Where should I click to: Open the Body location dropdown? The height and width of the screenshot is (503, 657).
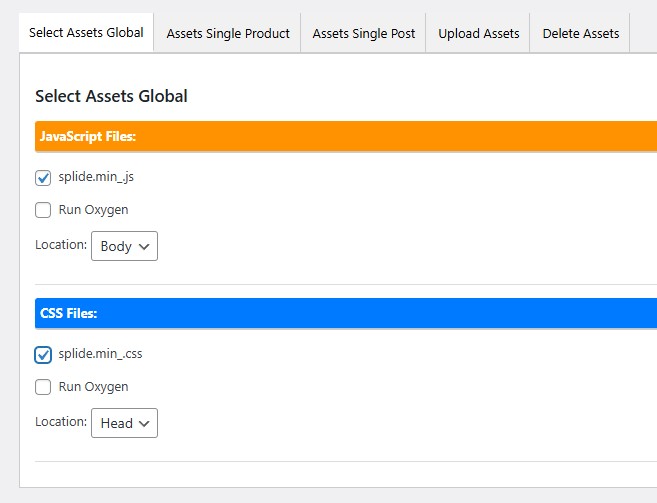pos(124,246)
